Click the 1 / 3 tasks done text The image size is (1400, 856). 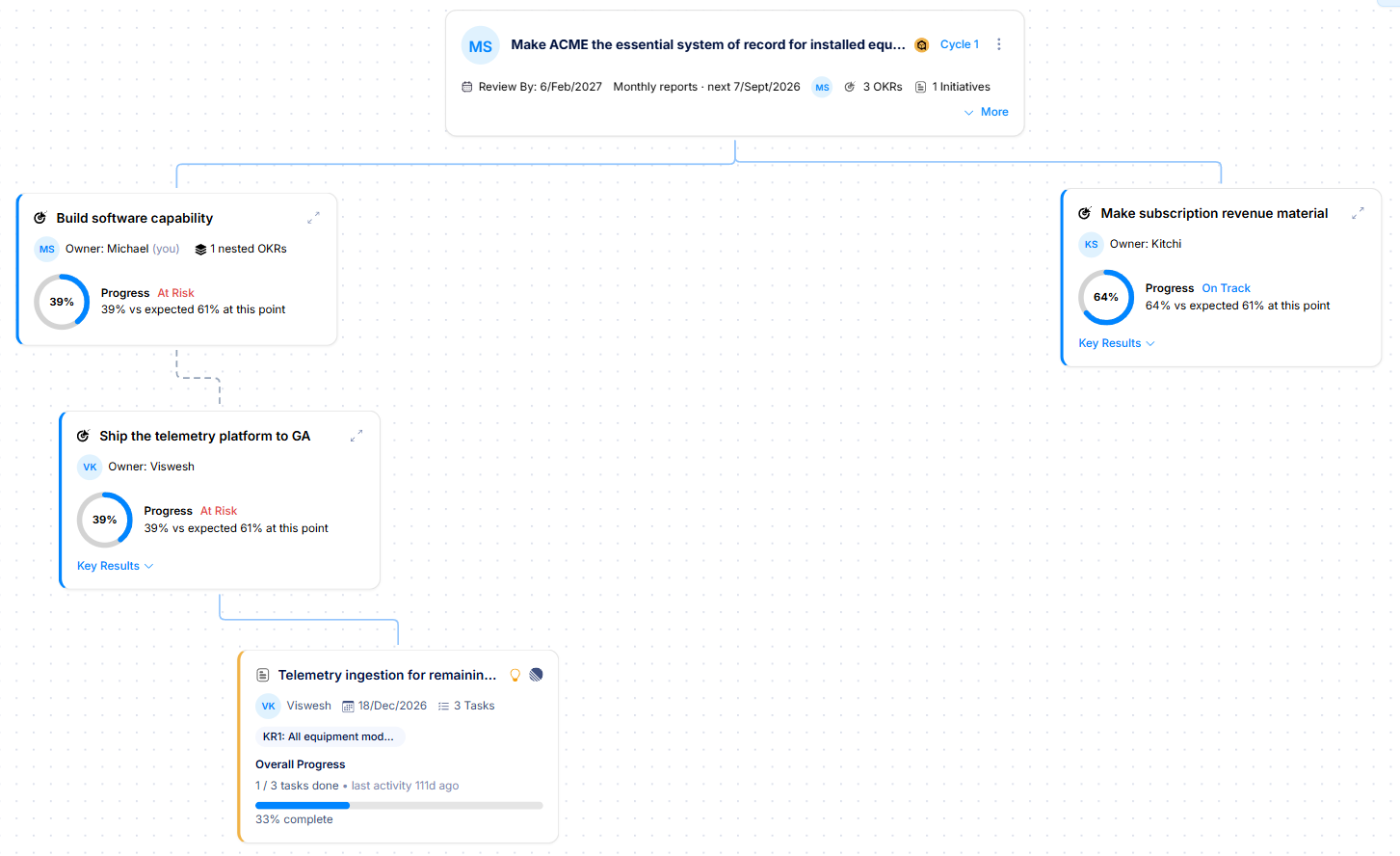(x=297, y=786)
